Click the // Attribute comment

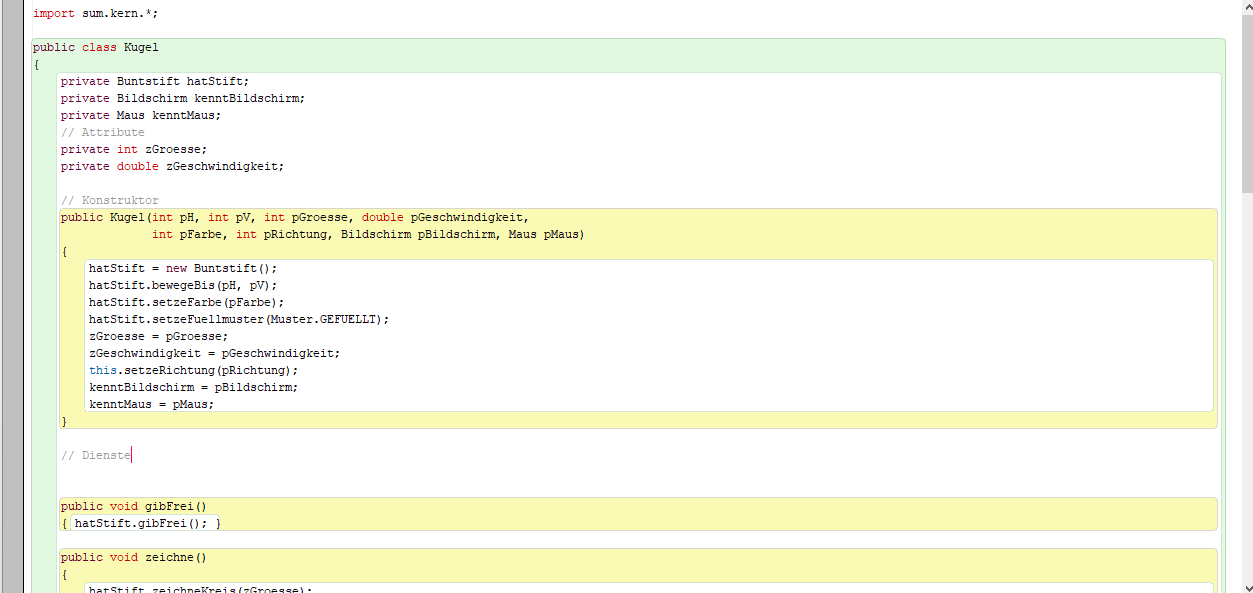point(102,132)
